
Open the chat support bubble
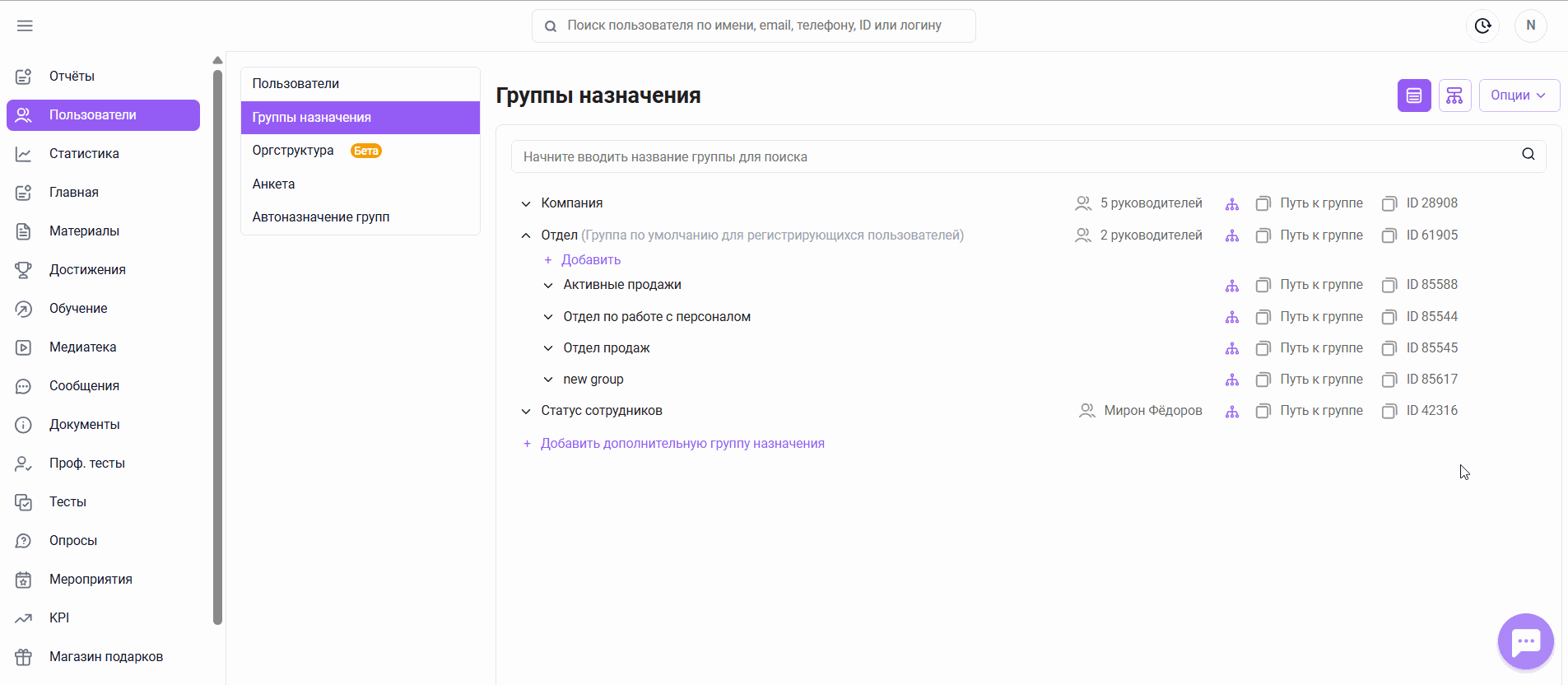coord(1526,641)
